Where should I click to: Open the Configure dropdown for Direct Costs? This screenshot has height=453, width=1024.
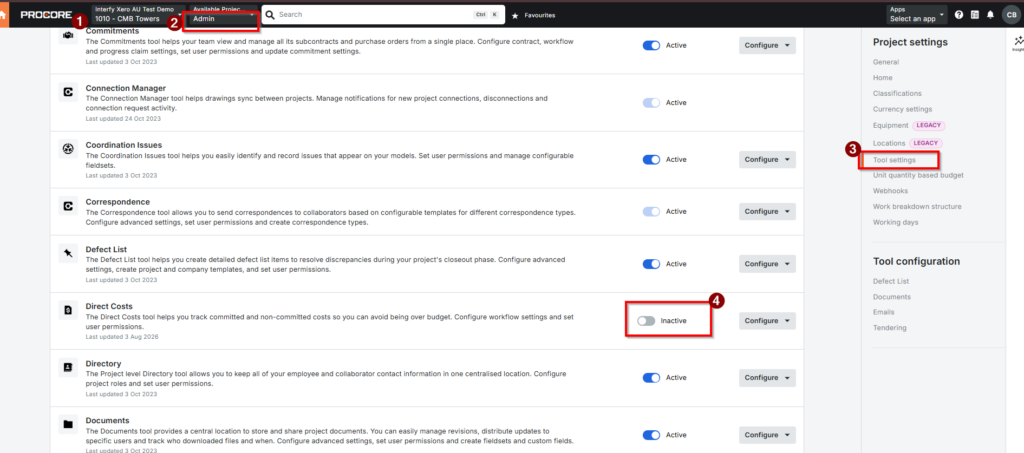(767, 320)
